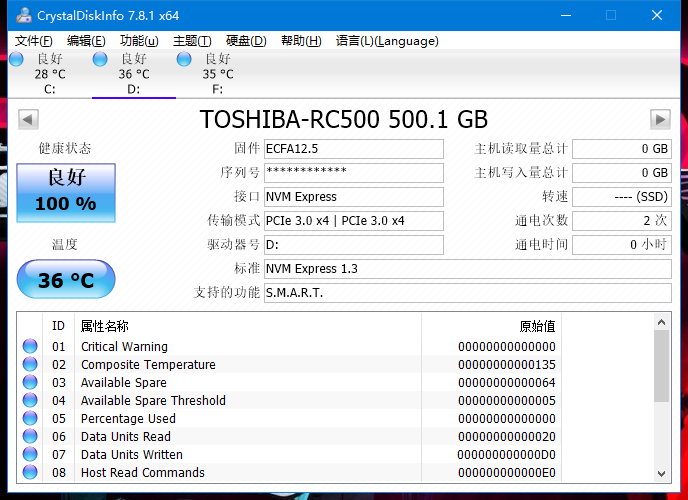Click status orb of Composite Temperature row

30,364
